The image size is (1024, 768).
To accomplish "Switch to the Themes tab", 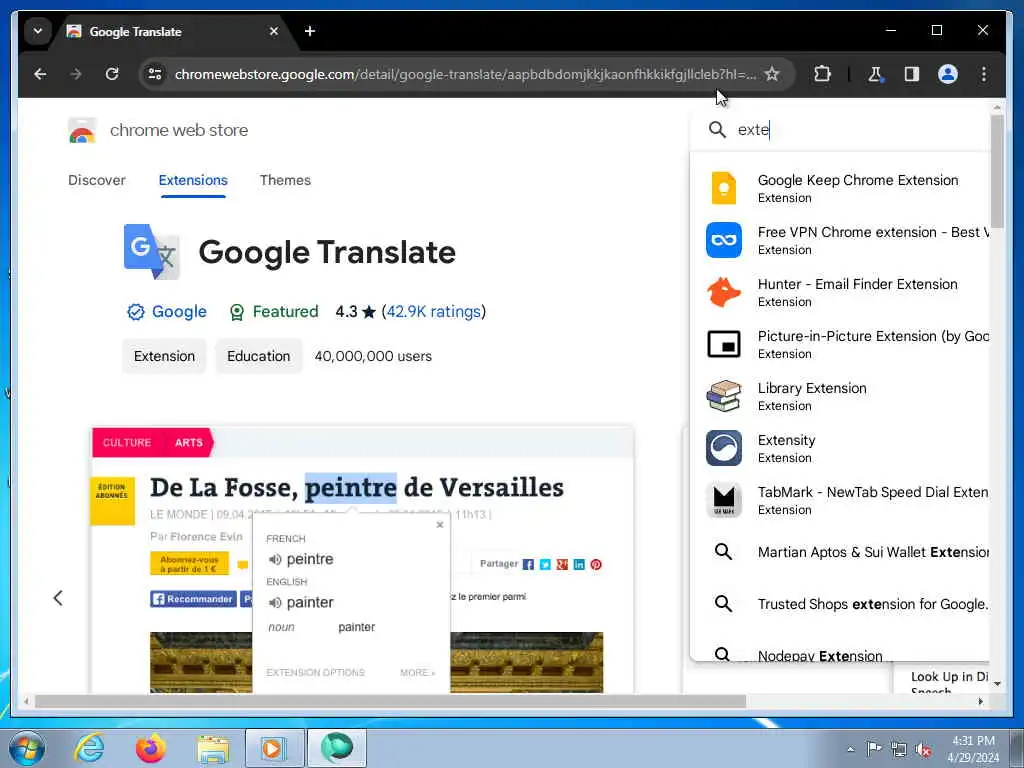I will click(285, 180).
